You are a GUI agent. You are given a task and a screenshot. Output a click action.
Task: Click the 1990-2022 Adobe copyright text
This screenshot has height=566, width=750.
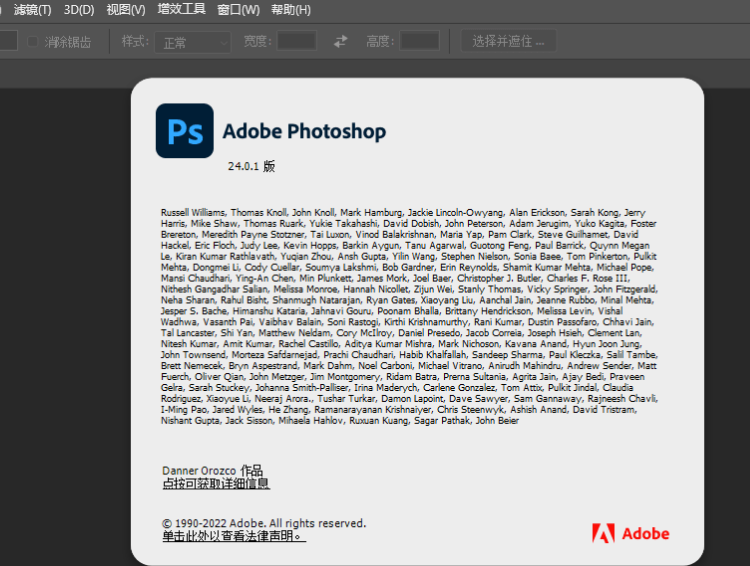(264, 523)
